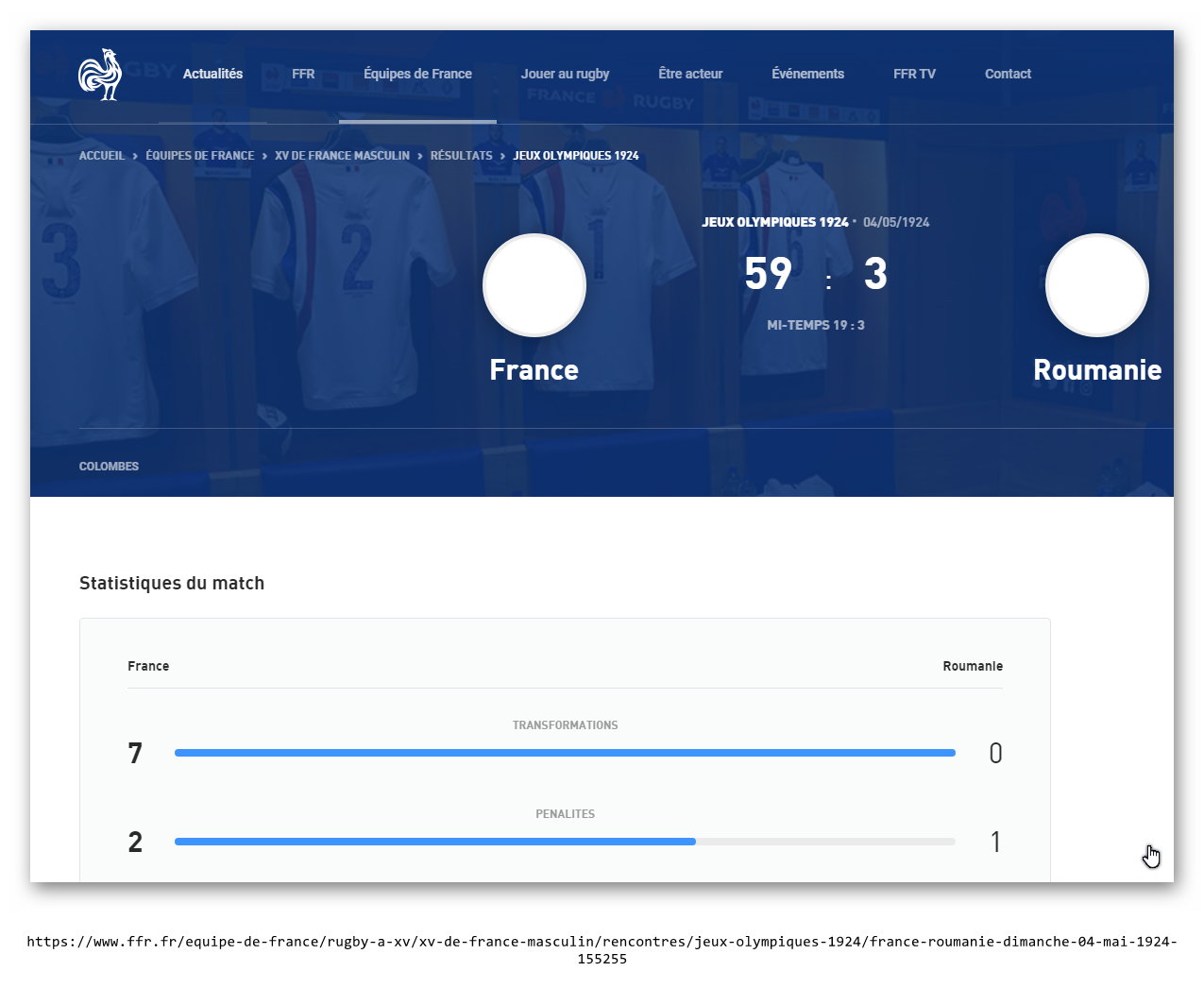Open the FFR menu item

click(x=303, y=74)
